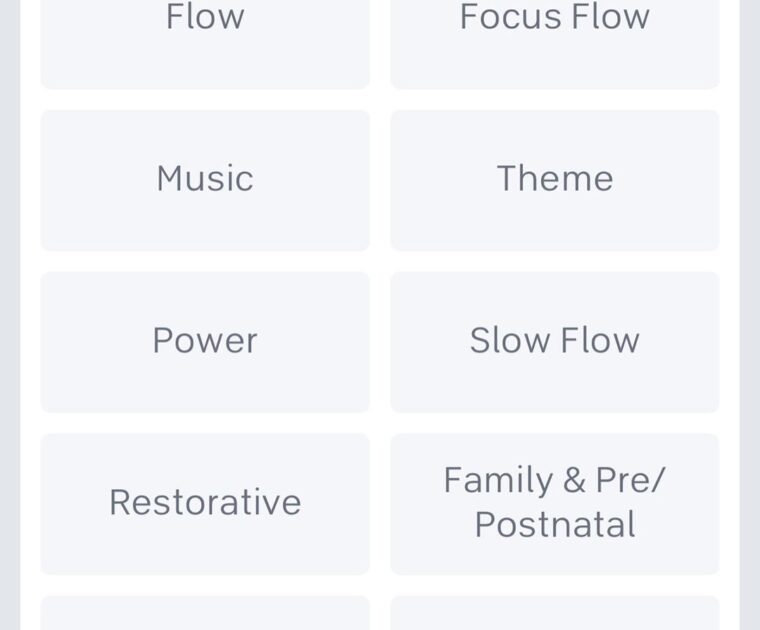
Task: Tap the Music class filter
Action: 205,180
